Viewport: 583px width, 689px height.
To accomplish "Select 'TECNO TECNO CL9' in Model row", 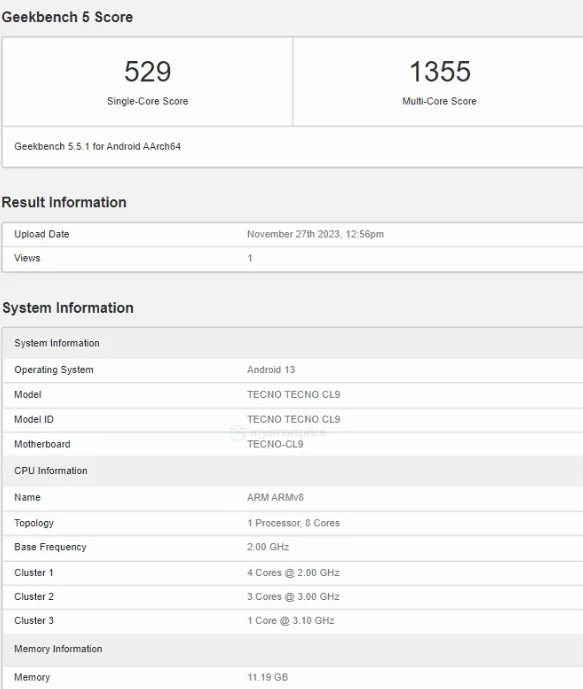I will (293, 395).
